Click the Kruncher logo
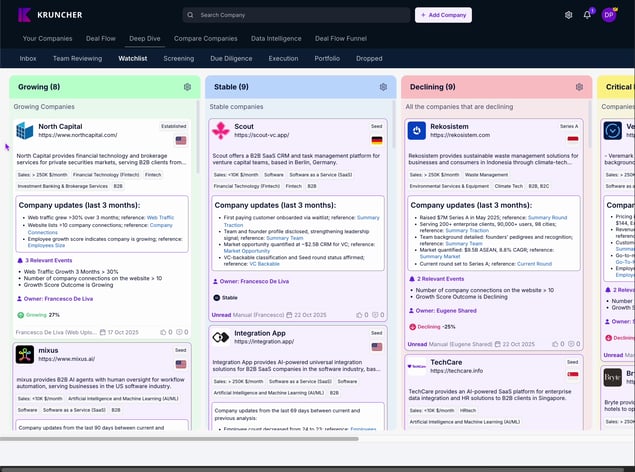 (x=50, y=15)
